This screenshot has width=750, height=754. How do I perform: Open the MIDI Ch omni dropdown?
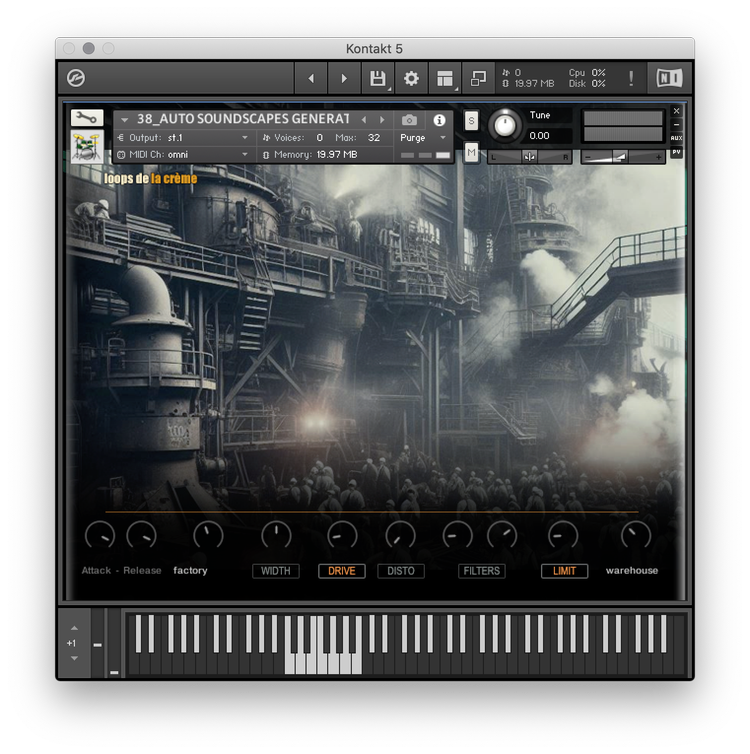click(183, 155)
